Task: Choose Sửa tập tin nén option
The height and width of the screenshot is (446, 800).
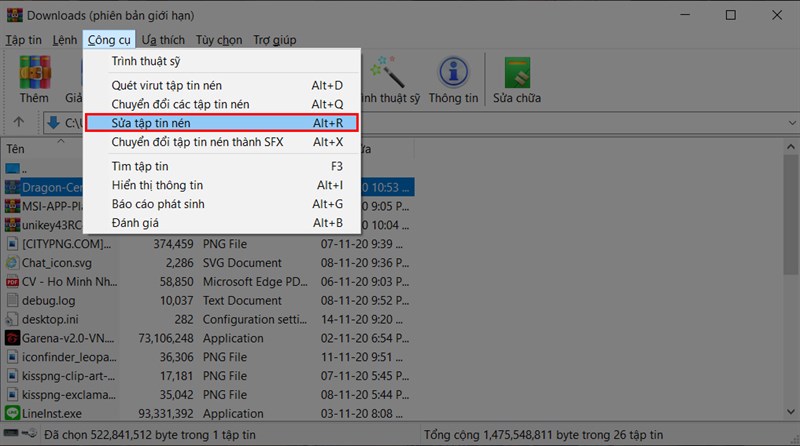Action: pyautogui.click(x=222, y=123)
